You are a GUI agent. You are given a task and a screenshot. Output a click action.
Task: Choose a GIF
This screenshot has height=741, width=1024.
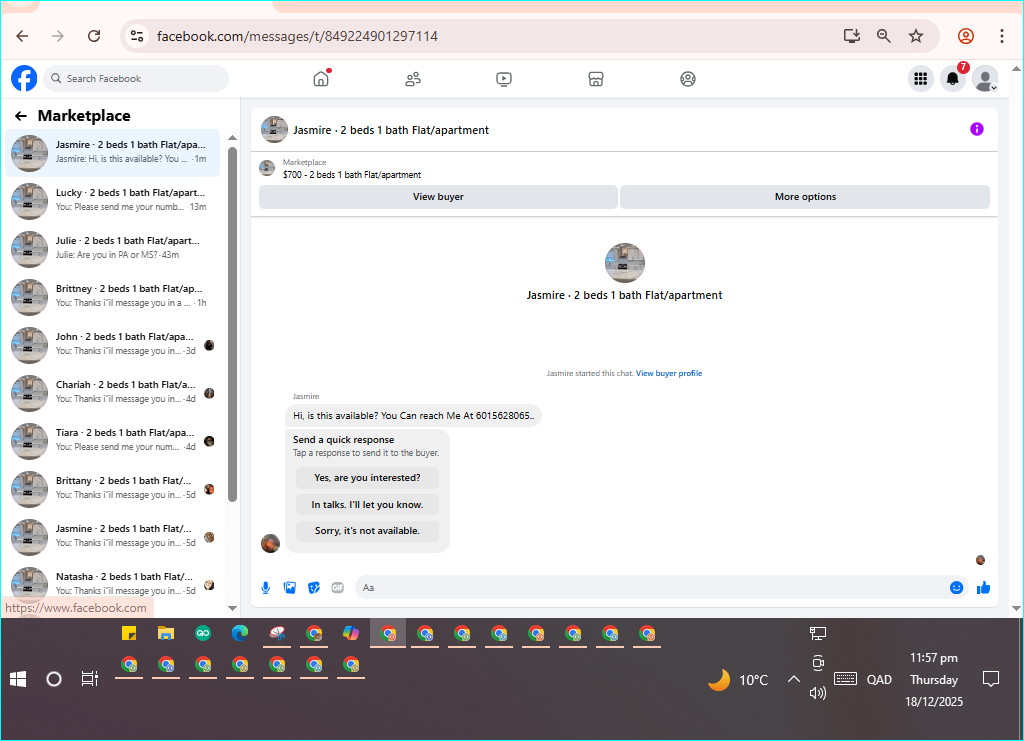tap(338, 588)
